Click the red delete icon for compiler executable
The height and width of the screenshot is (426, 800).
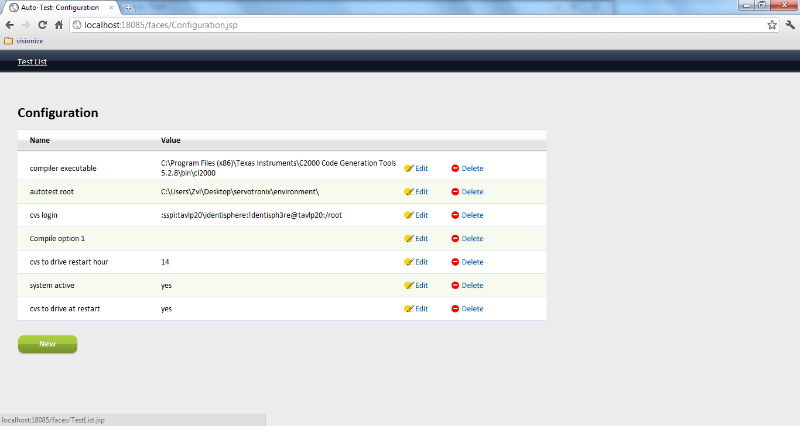click(455, 168)
